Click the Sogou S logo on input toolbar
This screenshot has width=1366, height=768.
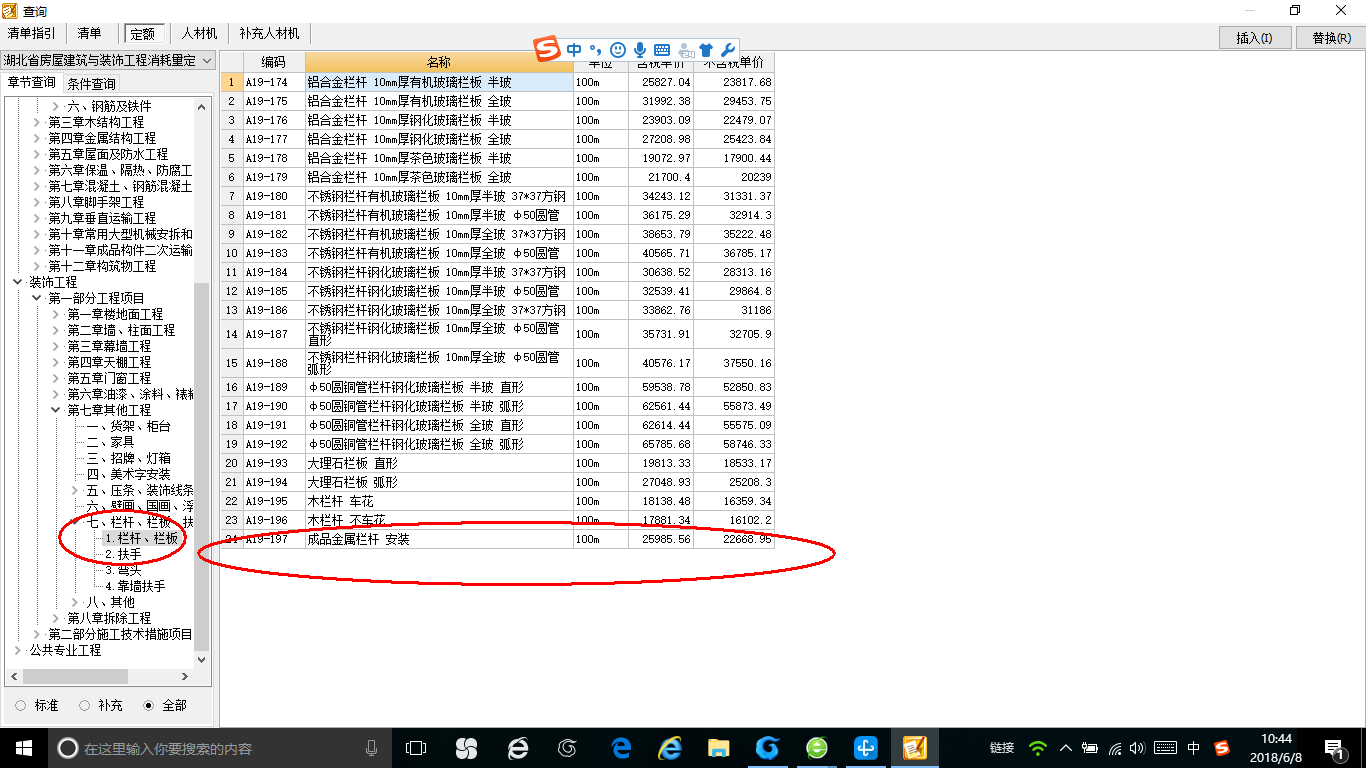click(x=546, y=49)
